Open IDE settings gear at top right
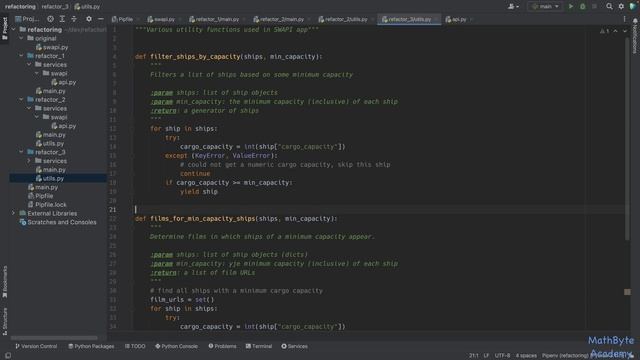Viewport: 640px width, 360px height. tap(621, 7)
